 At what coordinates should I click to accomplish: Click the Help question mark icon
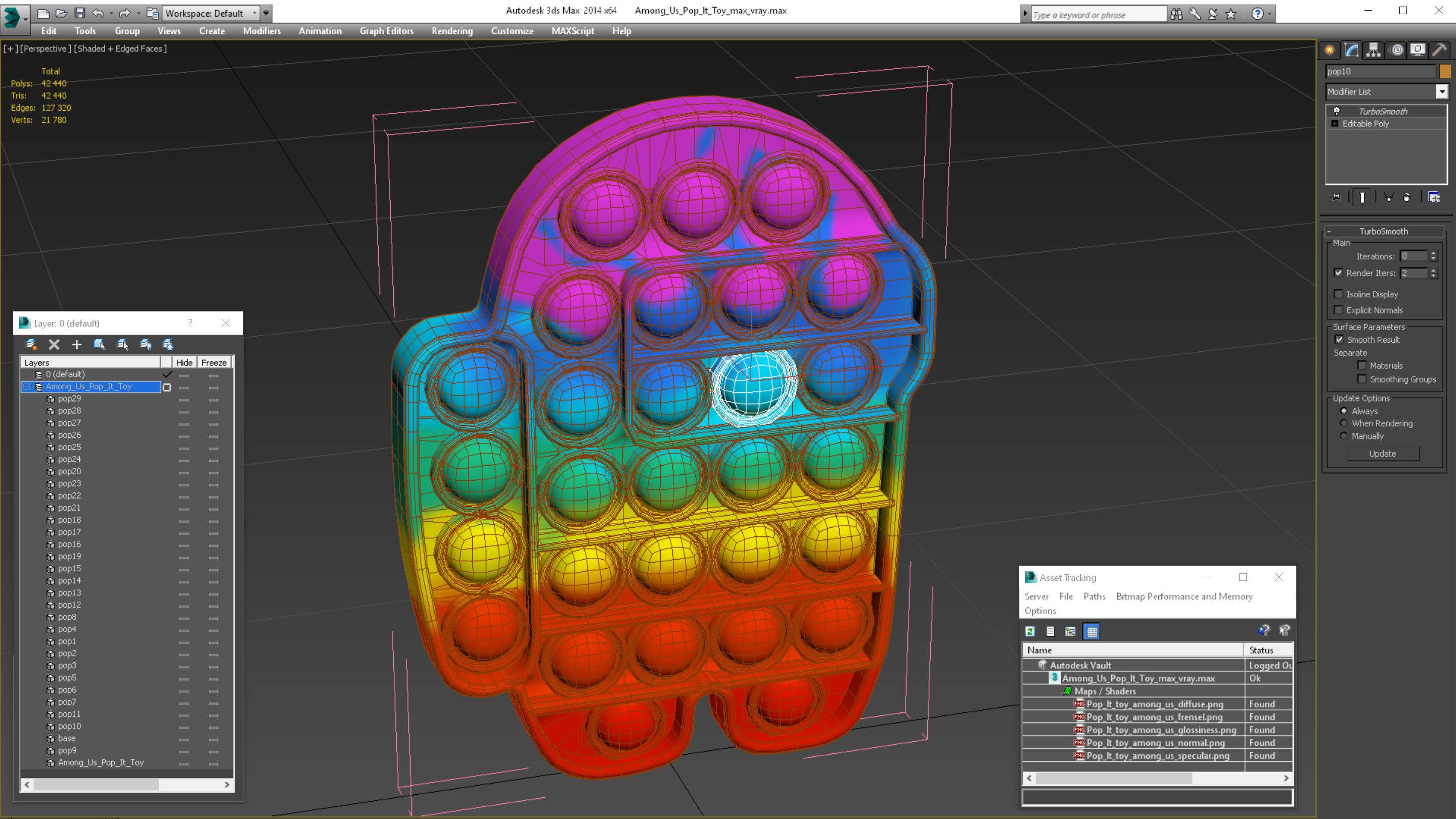point(1257,14)
